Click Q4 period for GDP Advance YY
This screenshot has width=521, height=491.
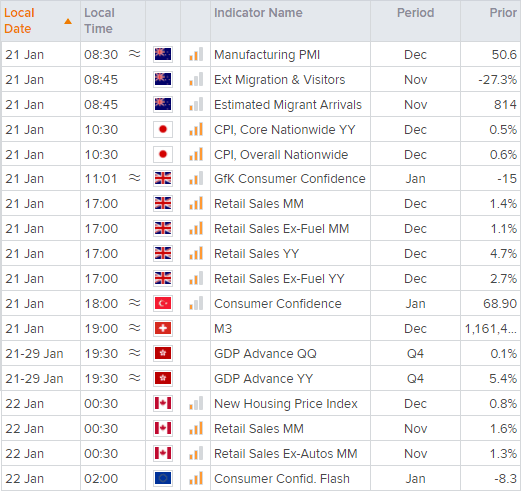(x=415, y=379)
